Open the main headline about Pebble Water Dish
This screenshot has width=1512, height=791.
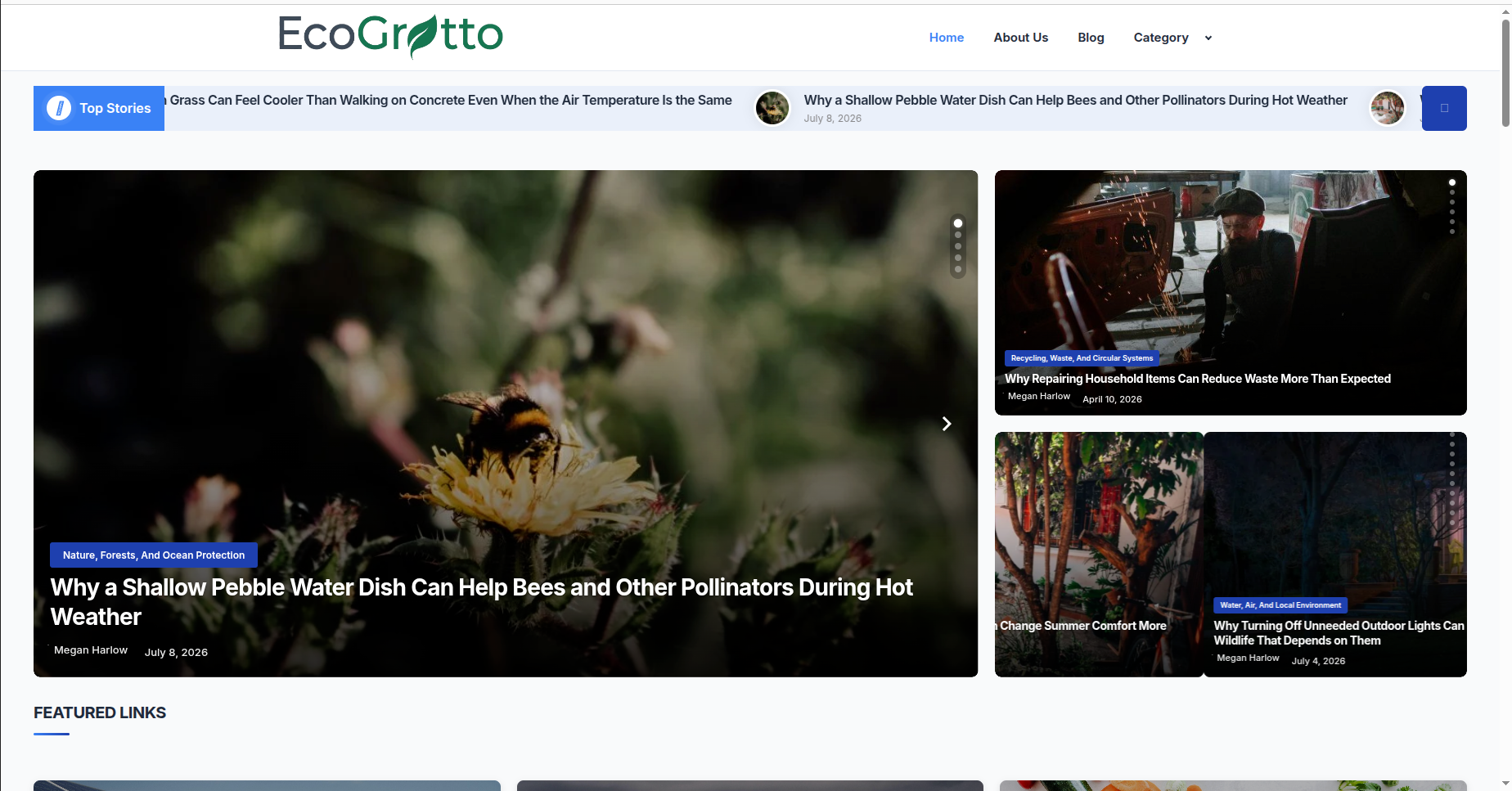481,602
